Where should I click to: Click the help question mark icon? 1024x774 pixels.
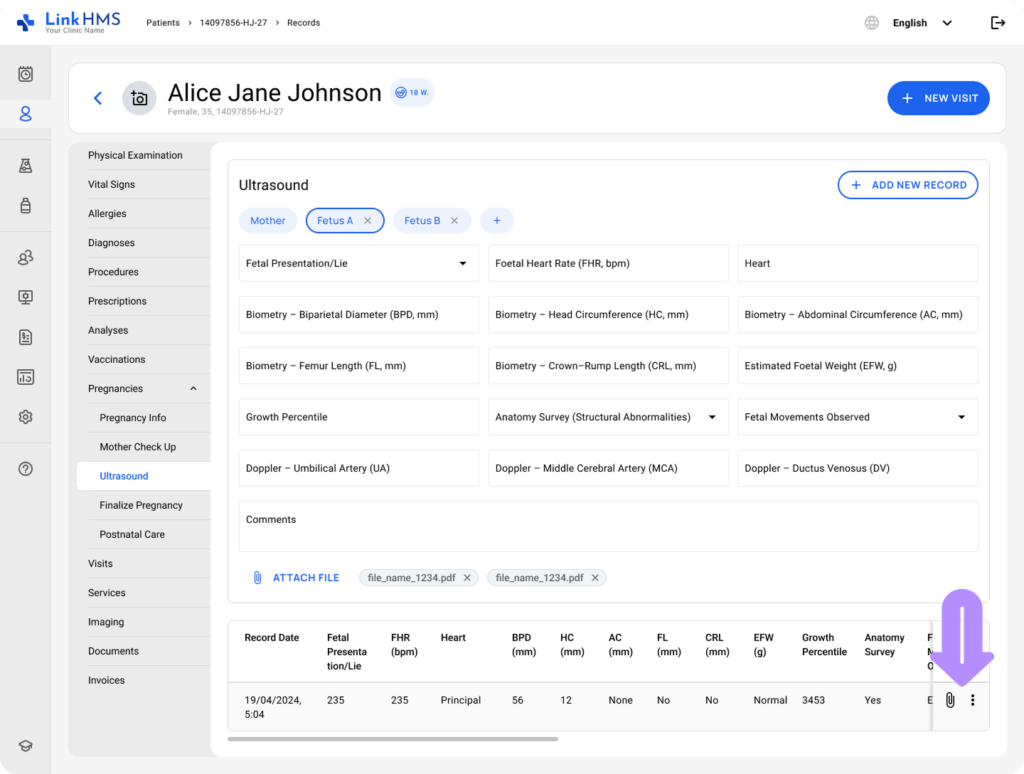click(26, 469)
